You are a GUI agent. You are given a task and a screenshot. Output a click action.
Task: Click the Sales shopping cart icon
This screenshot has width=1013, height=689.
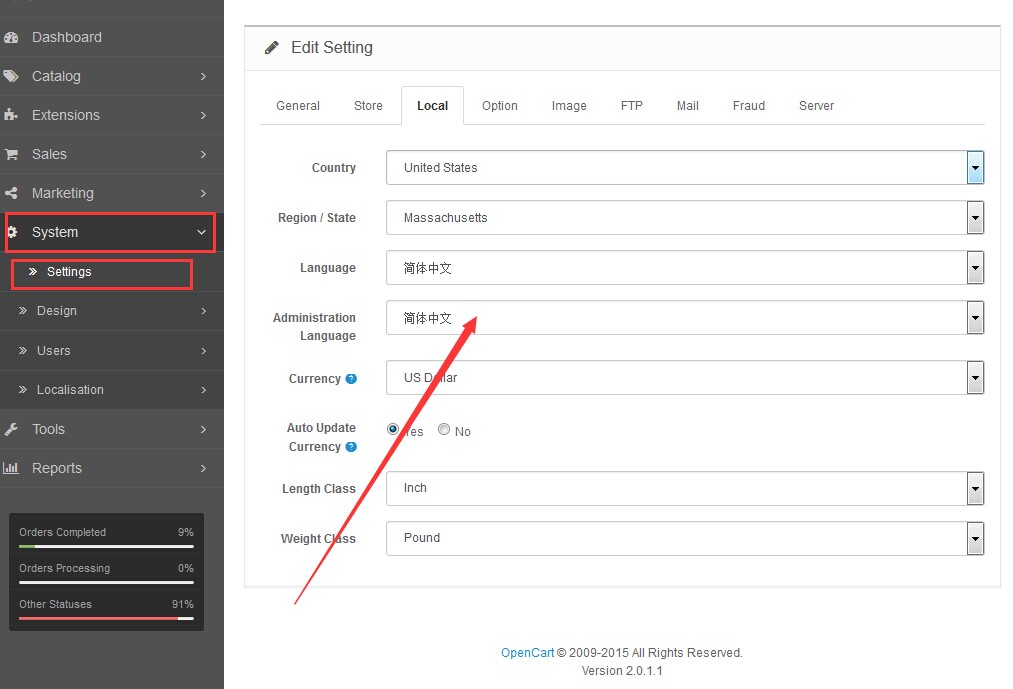[x=11, y=154]
